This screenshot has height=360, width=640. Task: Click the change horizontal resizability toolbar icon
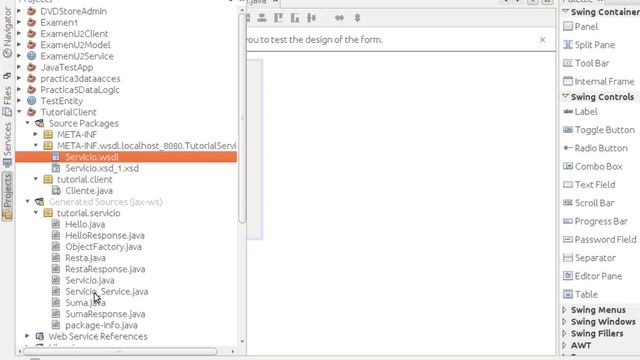(339, 18)
